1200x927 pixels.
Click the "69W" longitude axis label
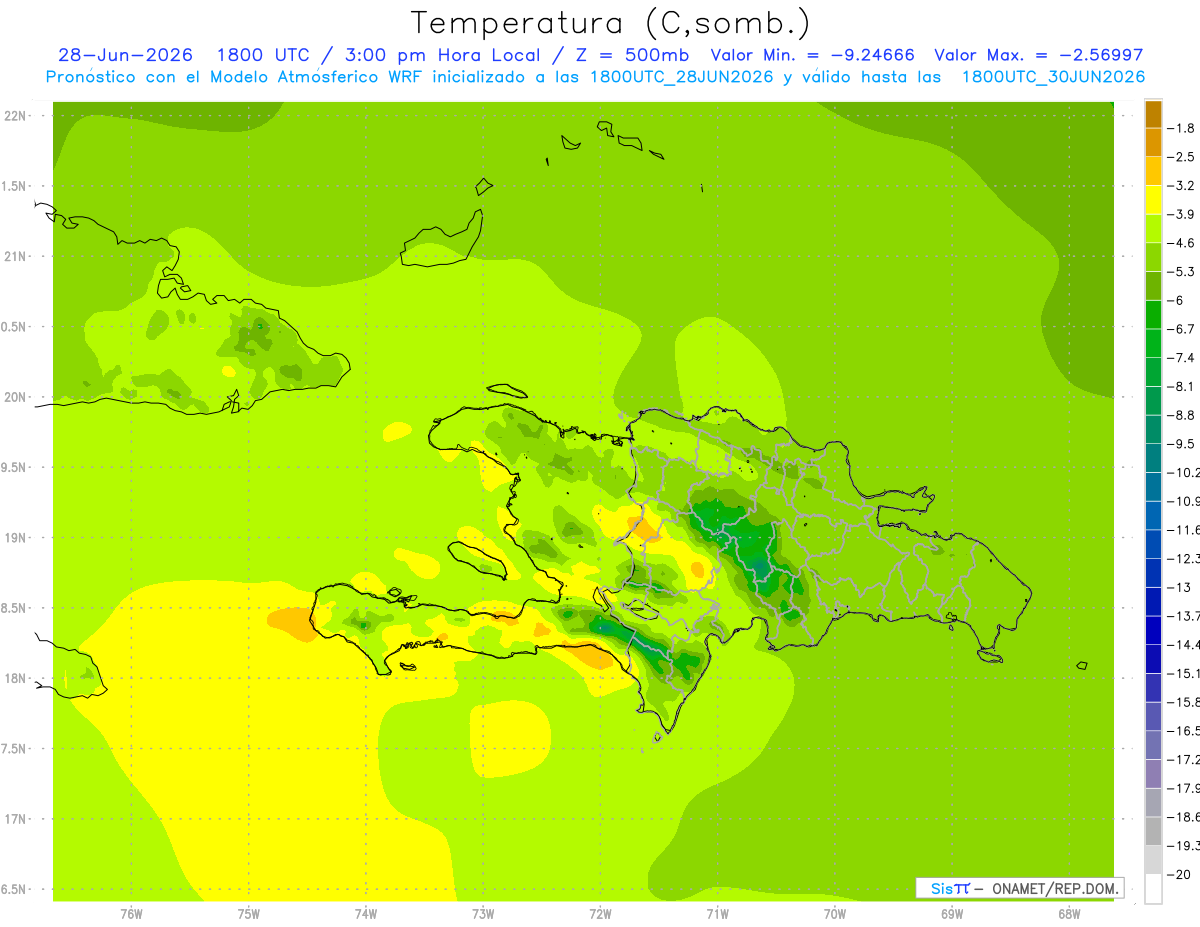click(x=952, y=914)
